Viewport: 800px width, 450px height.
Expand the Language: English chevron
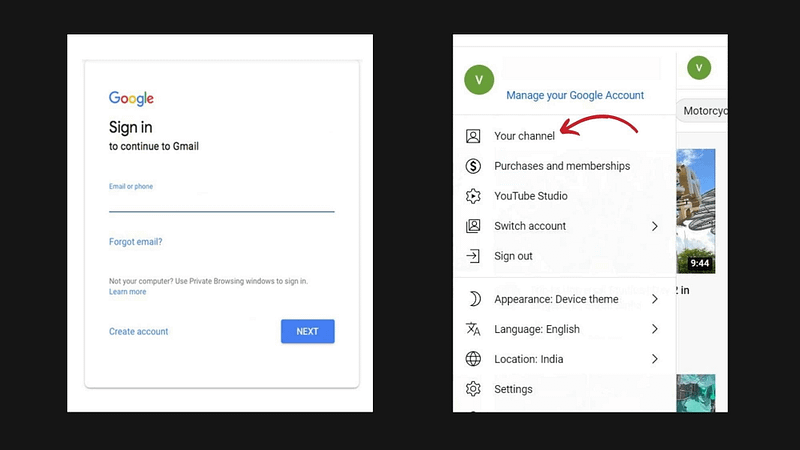pyautogui.click(x=655, y=329)
